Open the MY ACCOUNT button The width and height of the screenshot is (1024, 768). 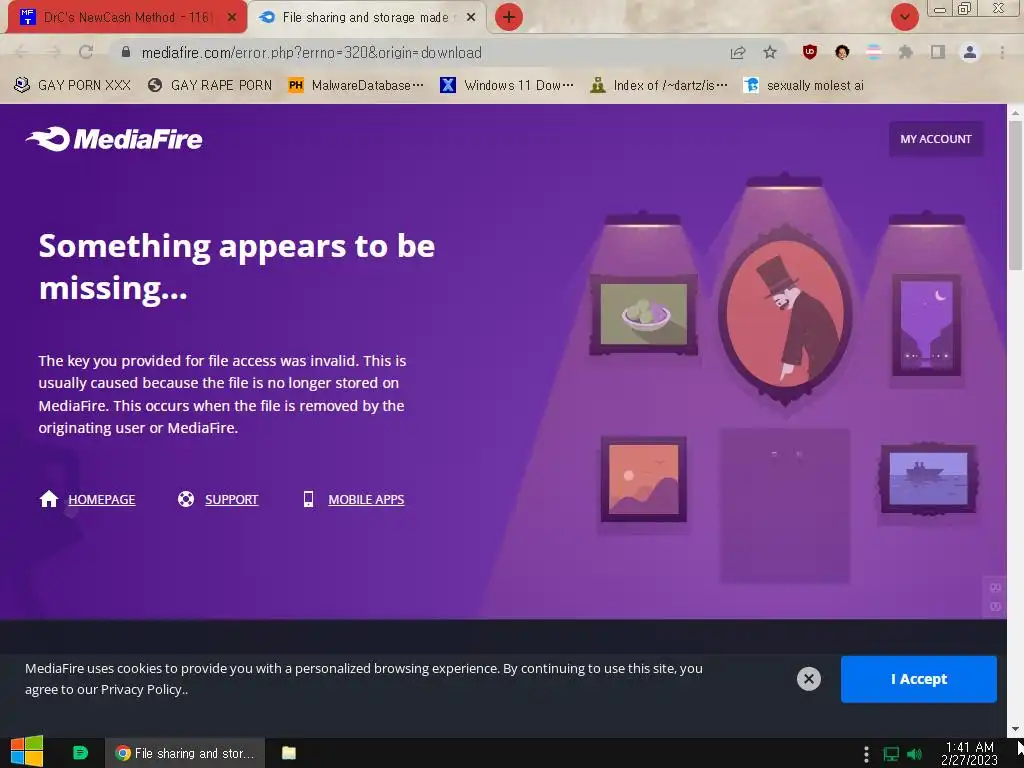pyautogui.click(x=935, y=139)
